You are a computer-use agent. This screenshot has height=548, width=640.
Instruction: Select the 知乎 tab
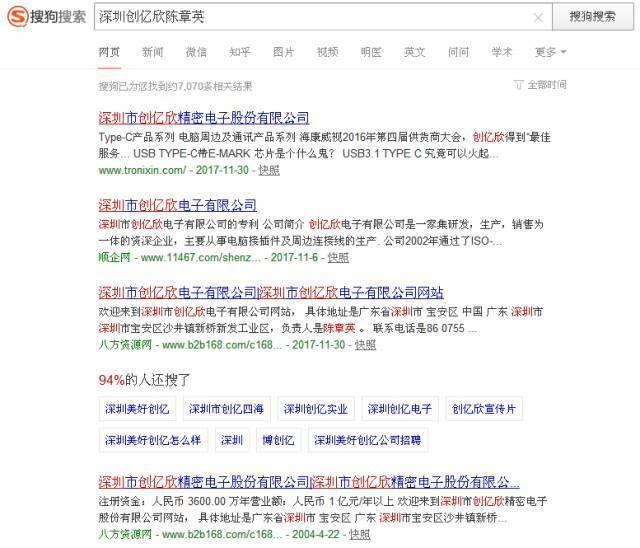240,52
